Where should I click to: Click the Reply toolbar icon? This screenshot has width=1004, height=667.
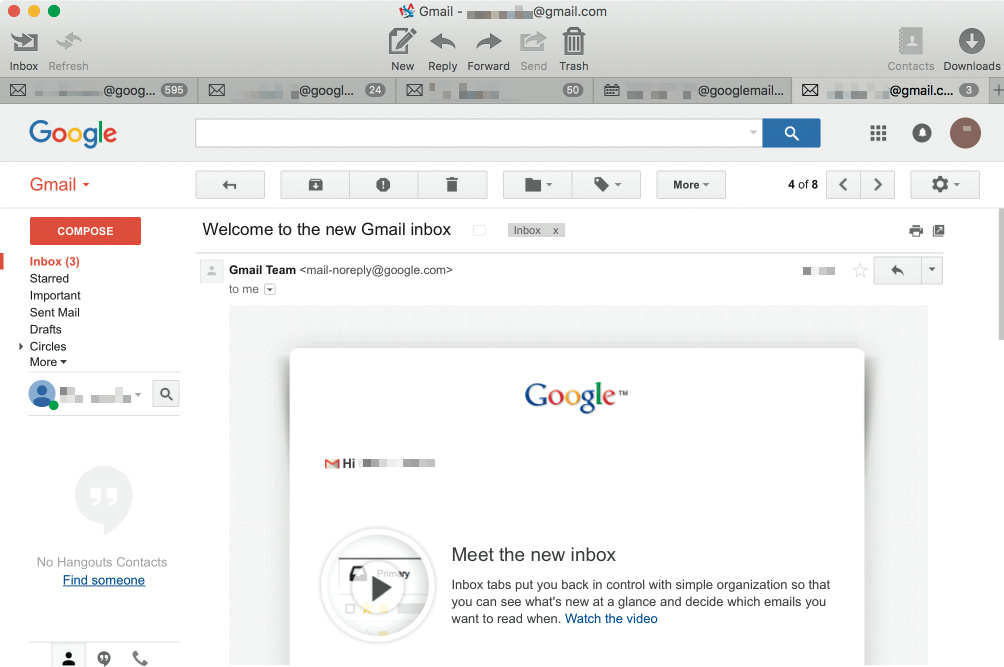tap(442, 49)
